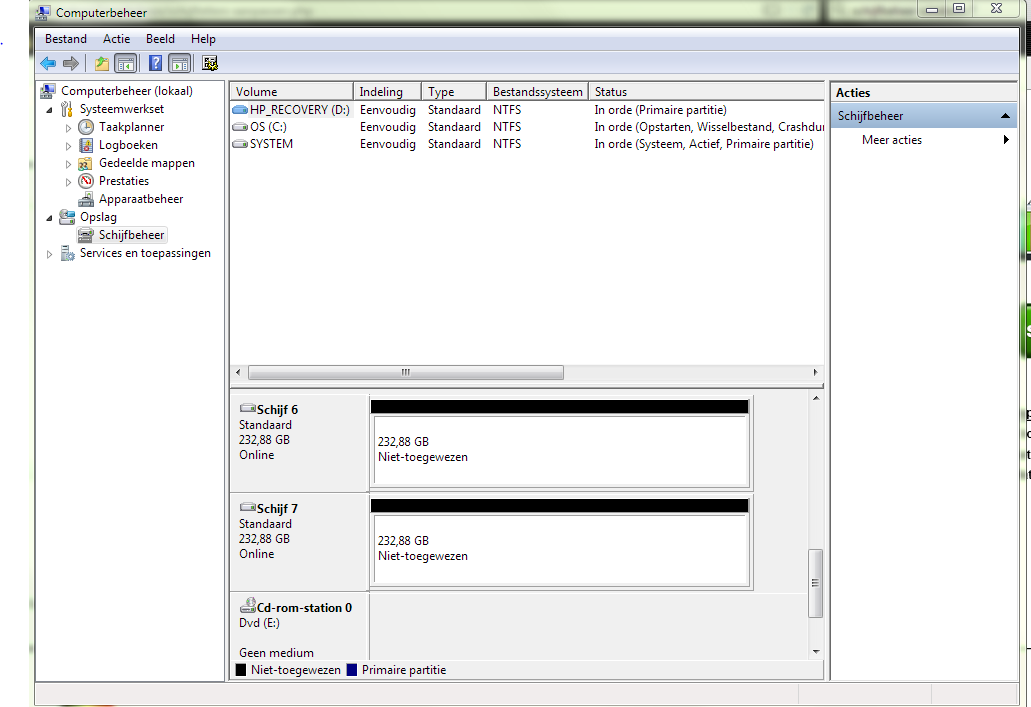This screenshot has height=707, width=1031.
Task: Toggle the Show/Hide Console Tree icon
Action: pos(126,63)
